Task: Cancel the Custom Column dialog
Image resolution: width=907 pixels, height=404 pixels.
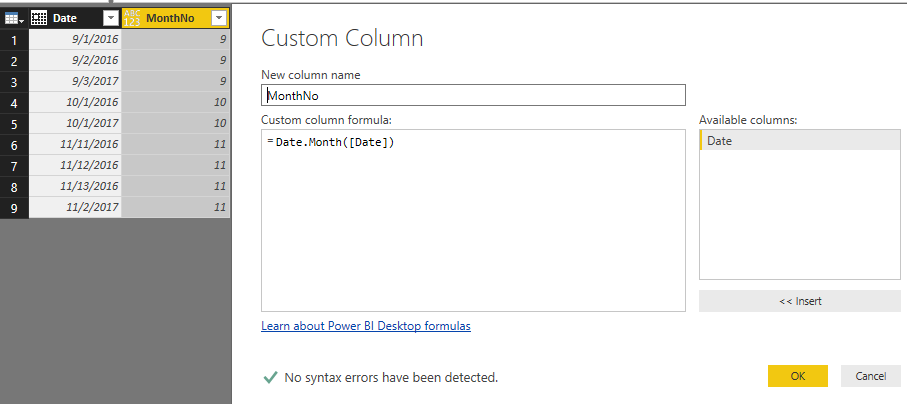Action: (871, 376)
